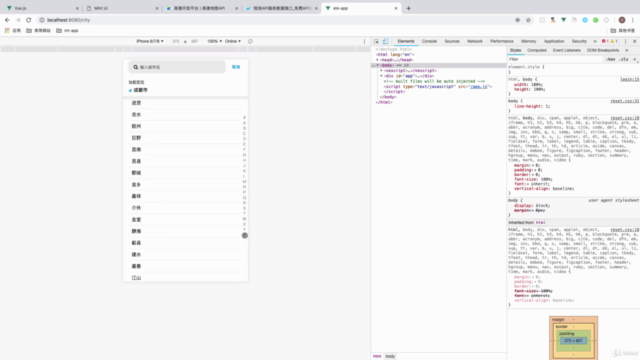This screenshot has height=360, width=640.
Task: Click the yellow warning count badge
Action: (614, 41)
